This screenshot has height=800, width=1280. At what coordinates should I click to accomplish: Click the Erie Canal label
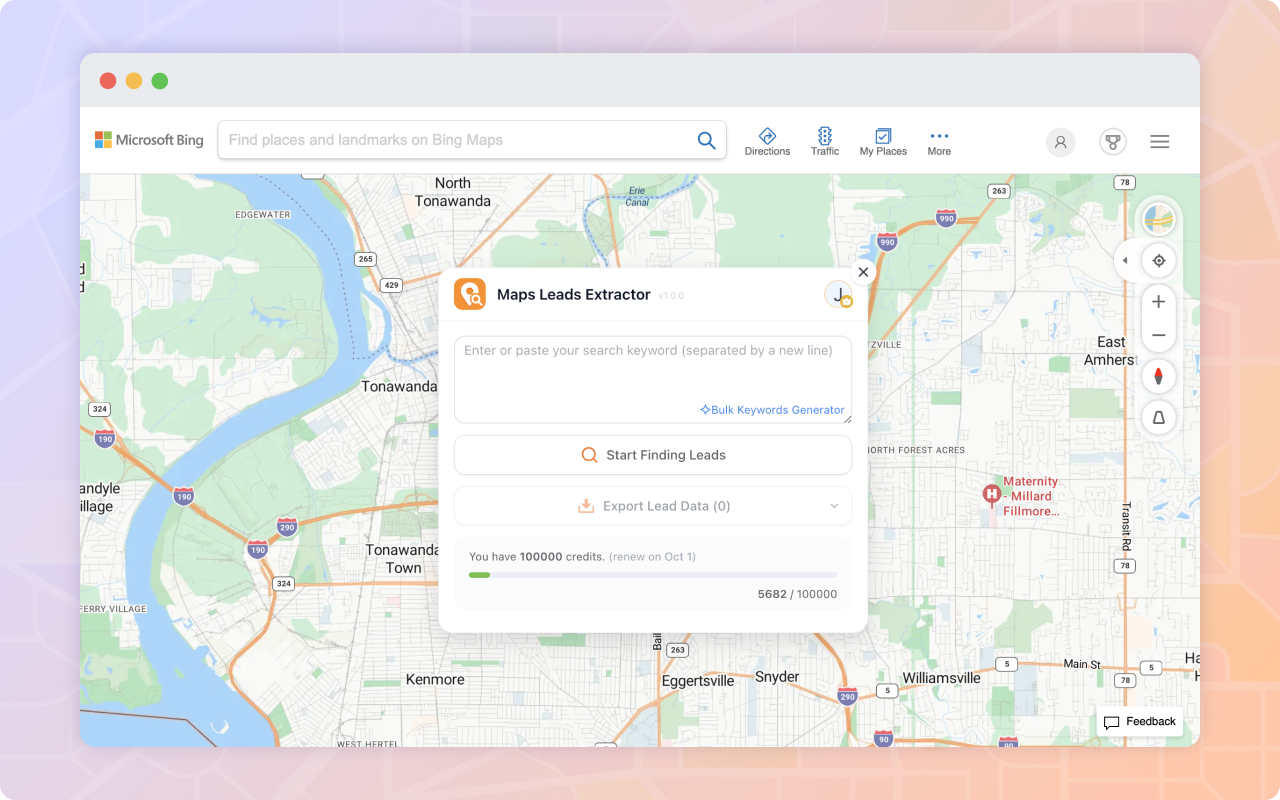tap(637, 196)
